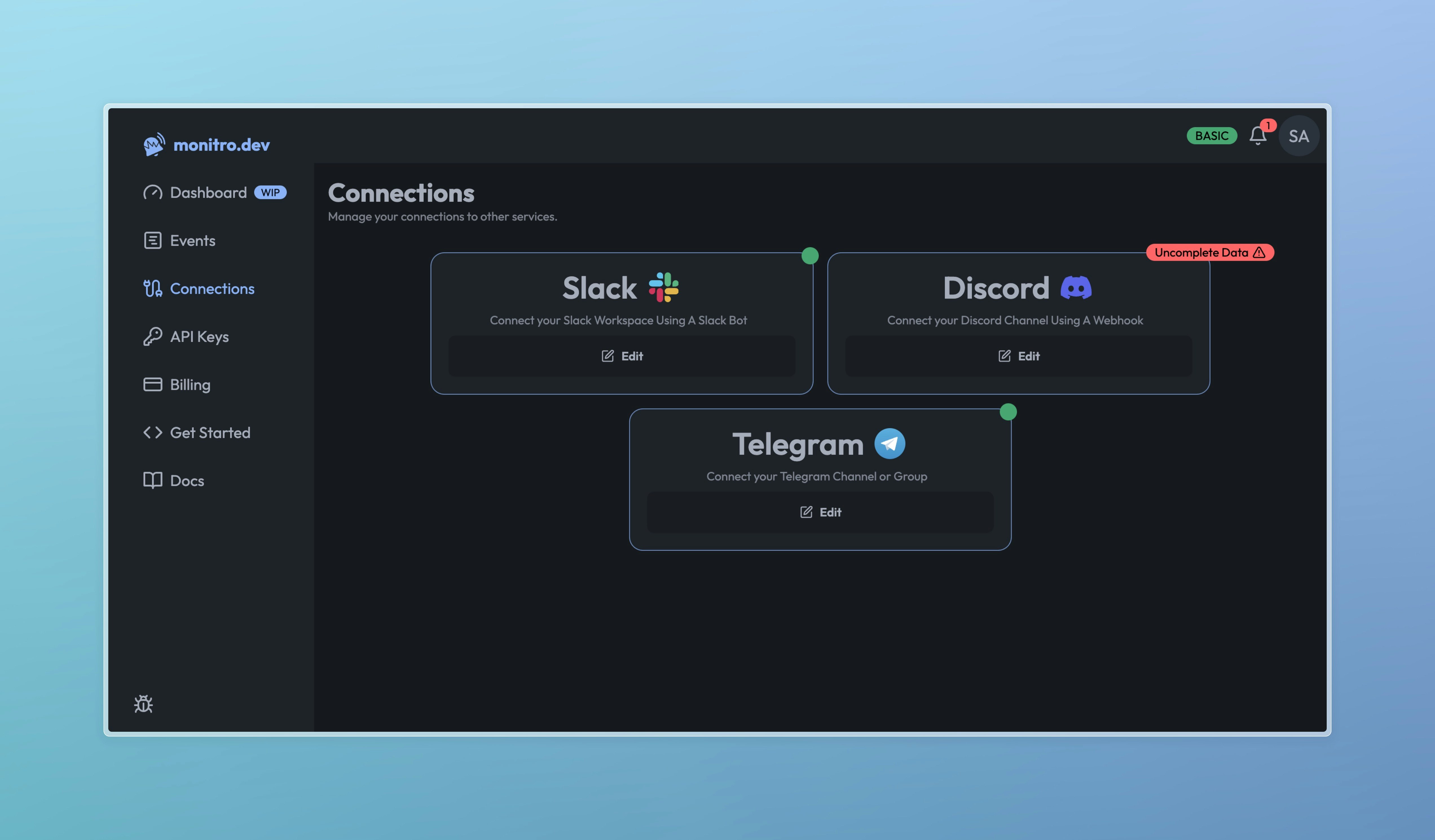The image size is (1435, 840).
Task: Edit the Slack connection
Action: [622, 356]
